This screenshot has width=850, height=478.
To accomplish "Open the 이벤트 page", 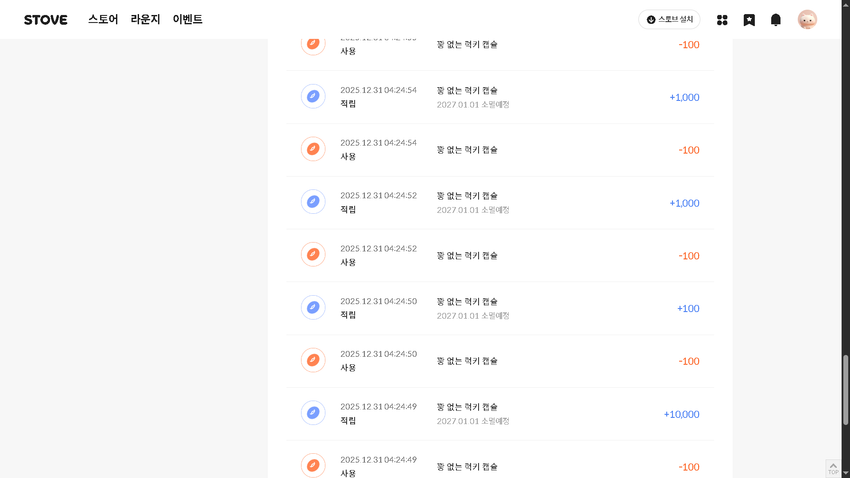I will pos(187,20).
